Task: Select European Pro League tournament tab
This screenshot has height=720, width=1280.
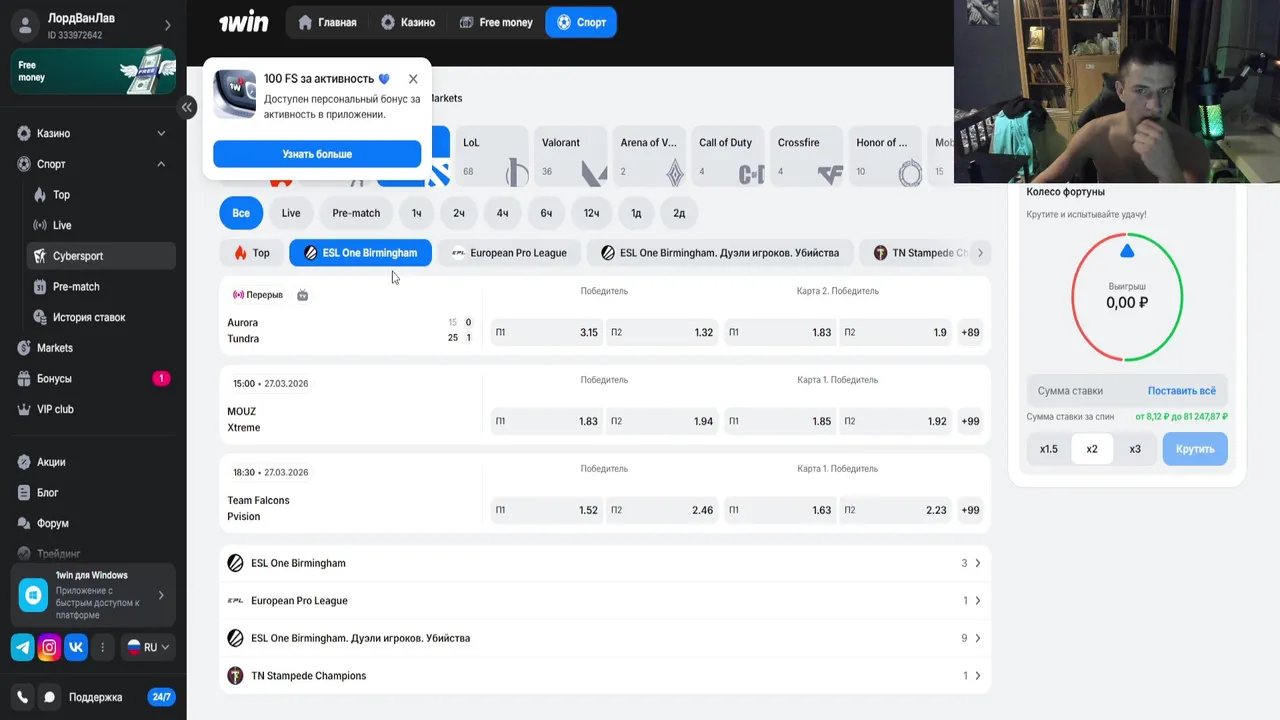Action: 509,253
